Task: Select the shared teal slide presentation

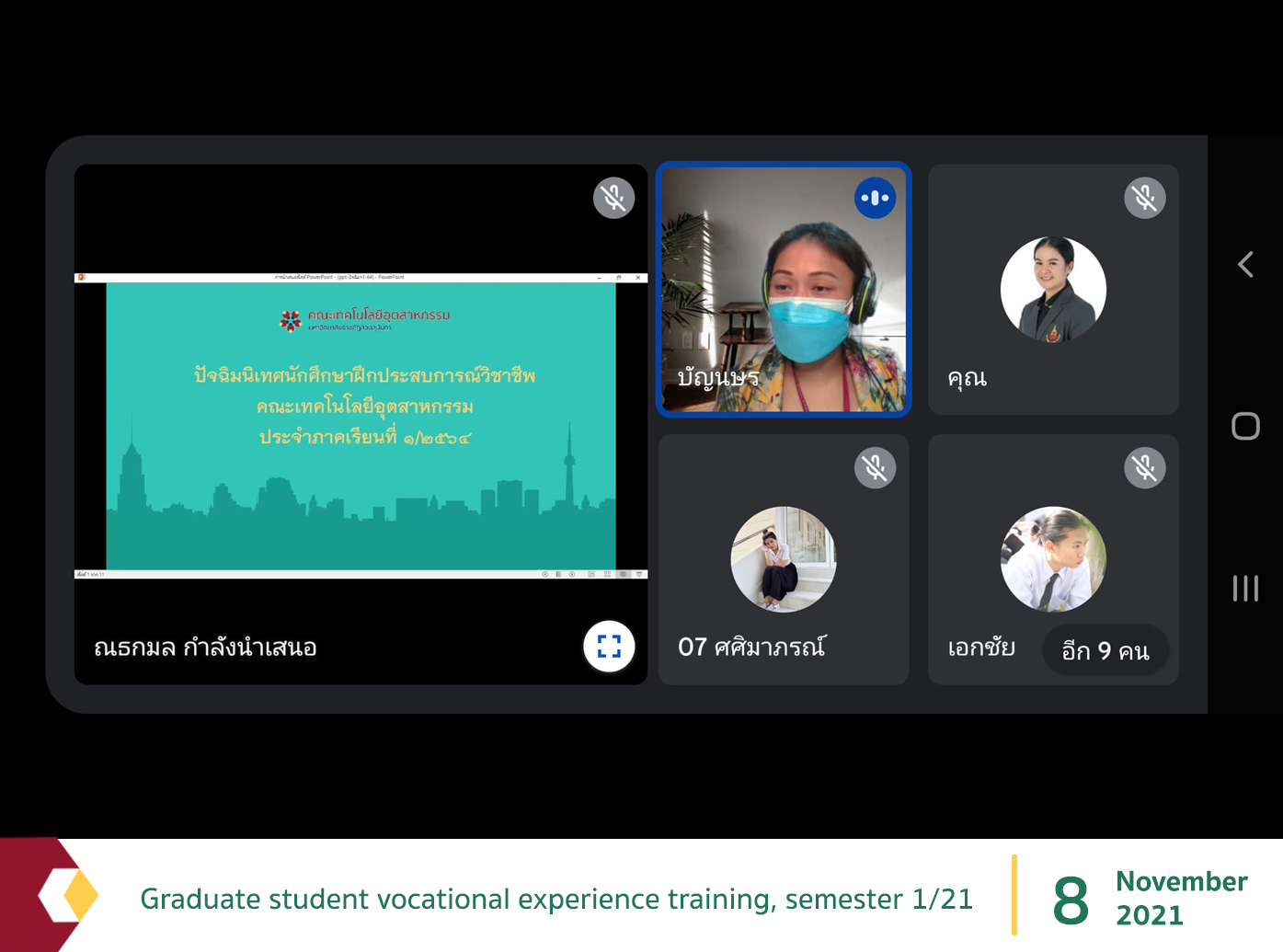Action: pos(361,426)
